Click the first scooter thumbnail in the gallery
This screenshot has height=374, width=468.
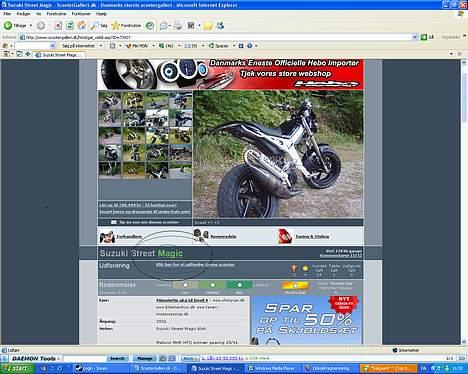tap(110, 100)
